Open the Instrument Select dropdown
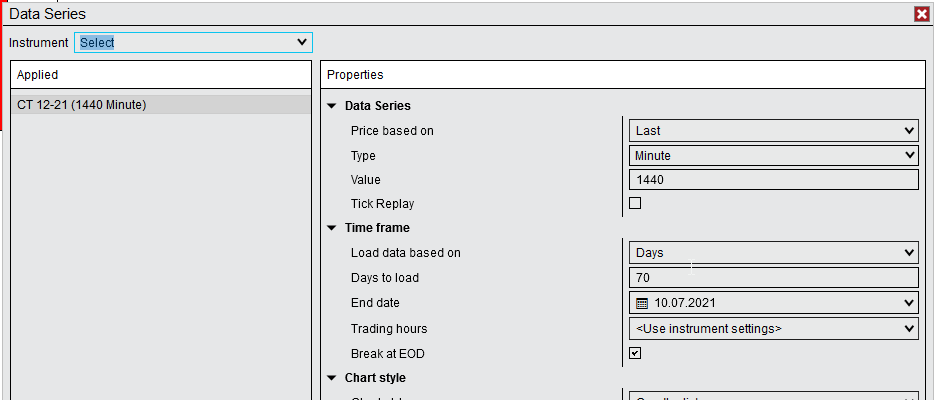Image resolution: width=934 pixels, height=400 pixels. click(x=193, y=42)
